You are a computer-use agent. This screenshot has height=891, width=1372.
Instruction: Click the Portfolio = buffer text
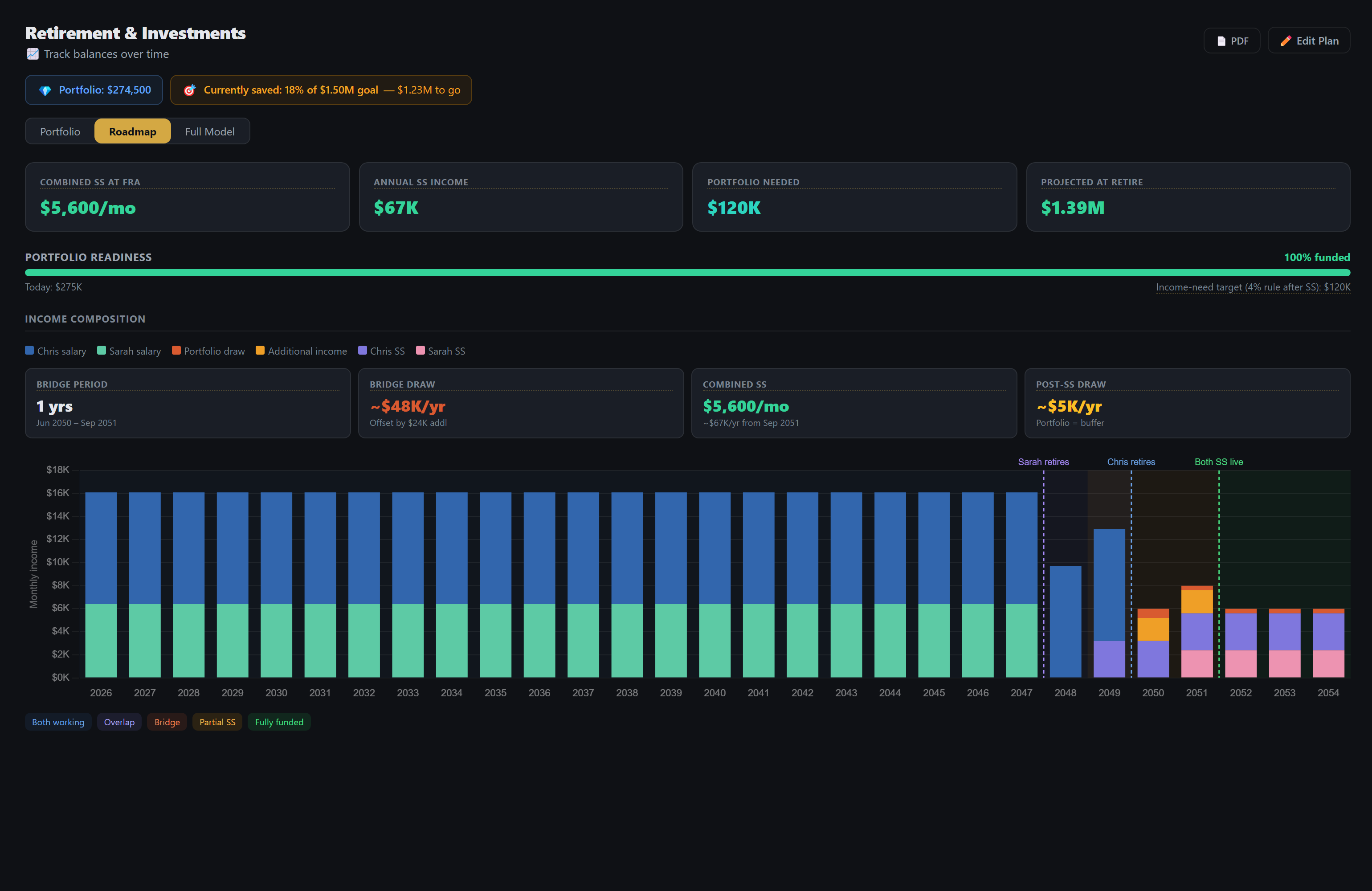[x=1070, y=423]
